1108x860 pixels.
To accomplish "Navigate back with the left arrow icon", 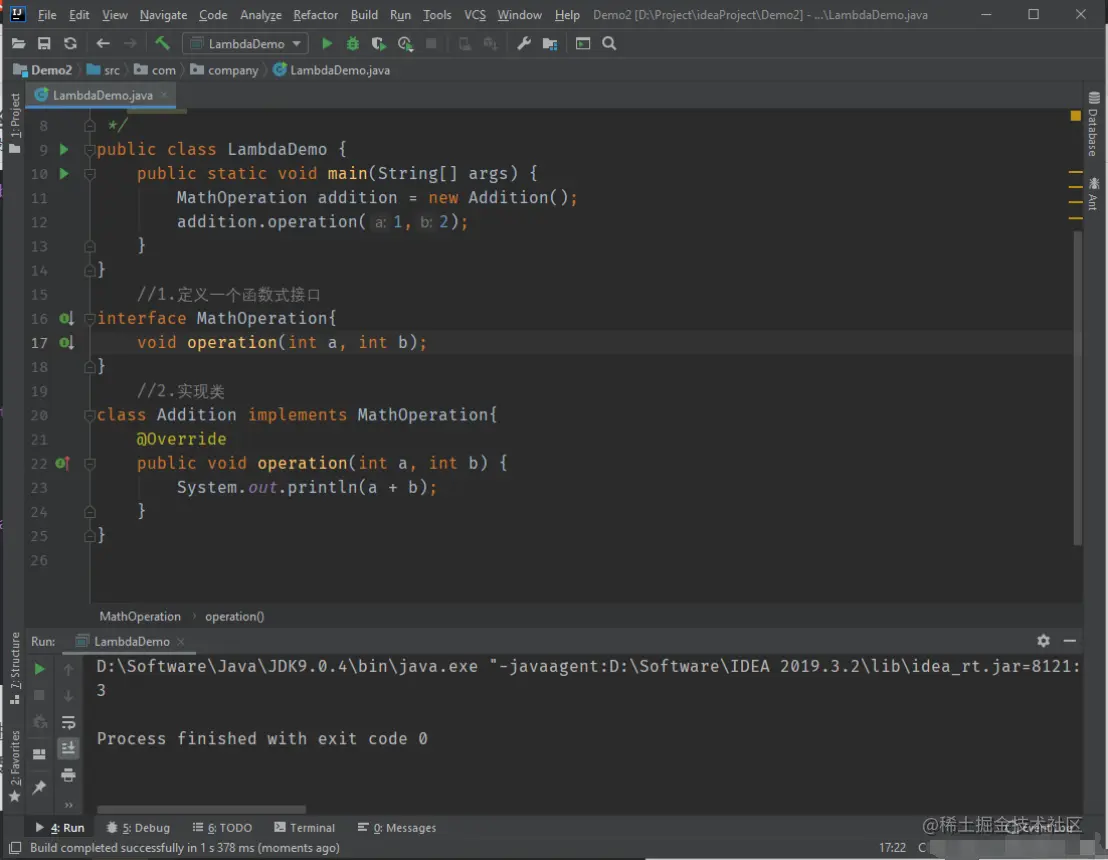I will pyautogui.click(x=103, y=44).
